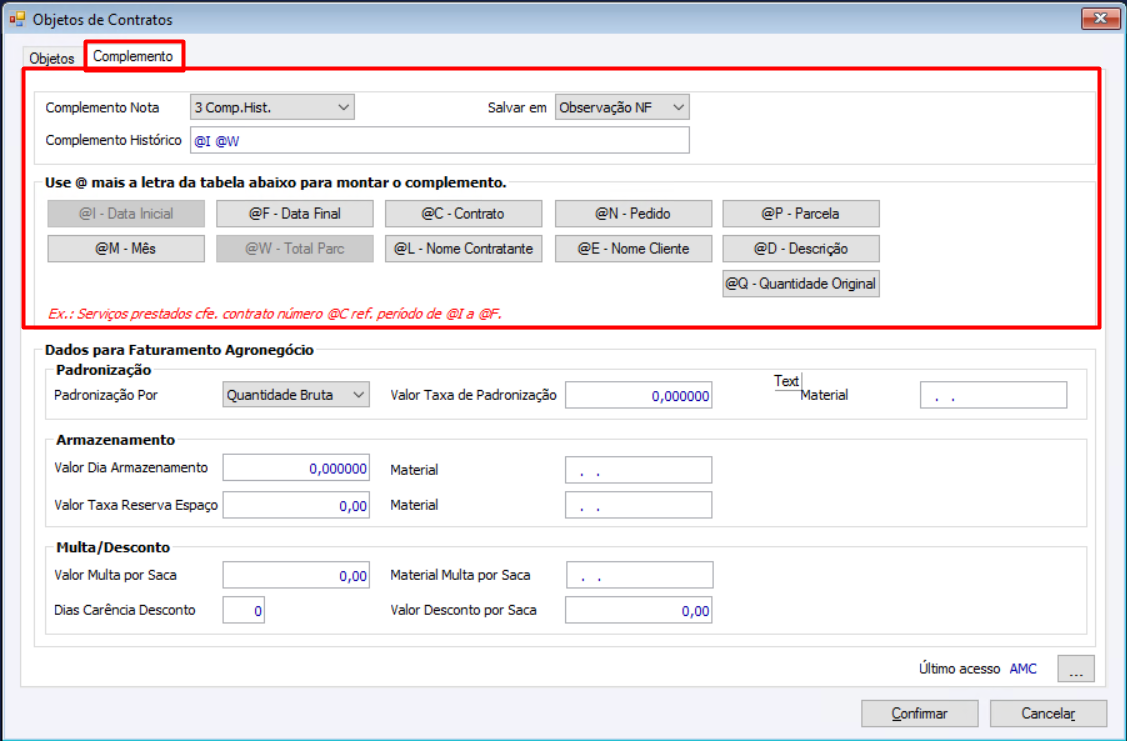Insert the @D - Descrição tag
1127x741 pixels.
click(801, 249)
